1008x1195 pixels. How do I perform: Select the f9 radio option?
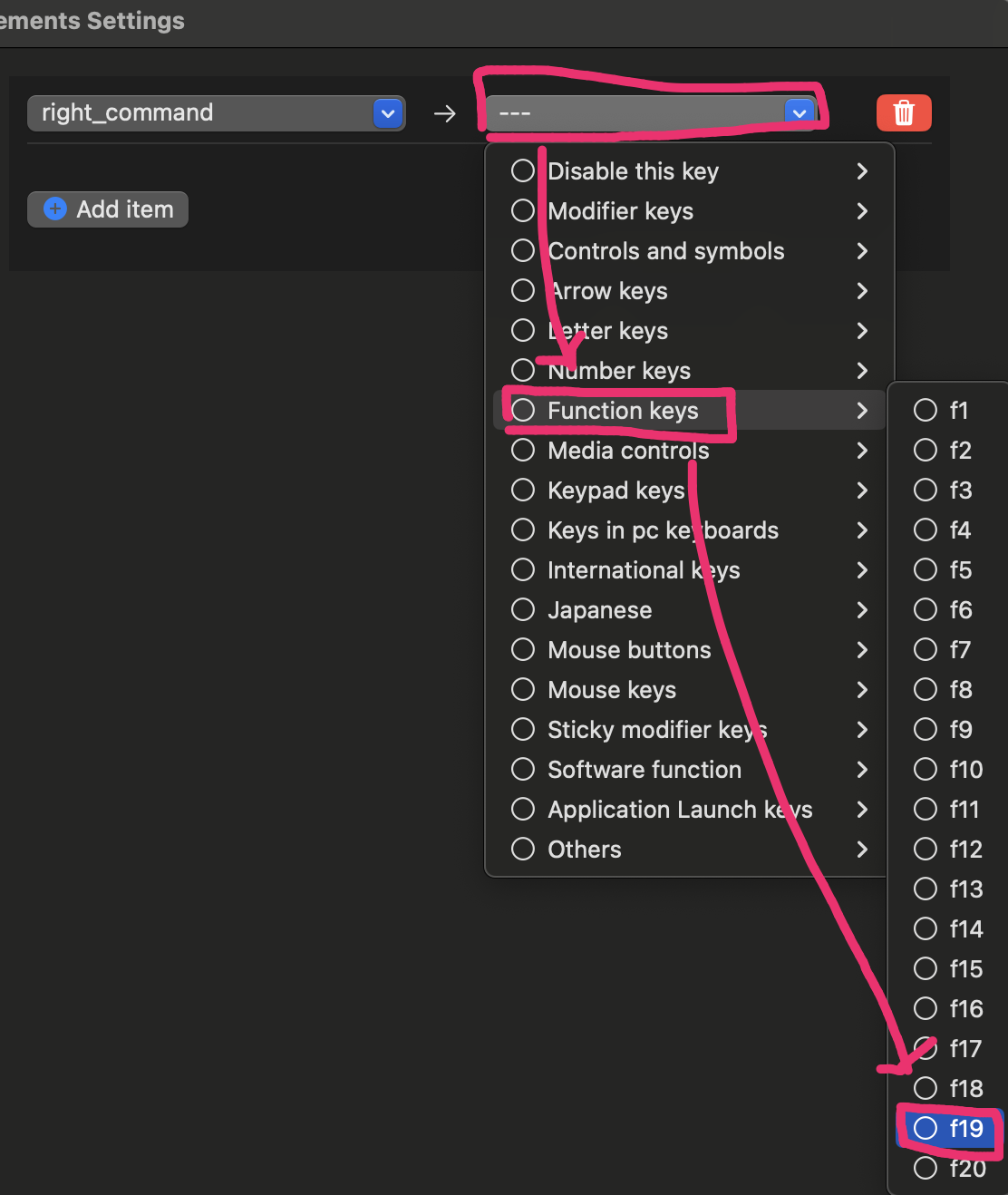click(926, 730)
